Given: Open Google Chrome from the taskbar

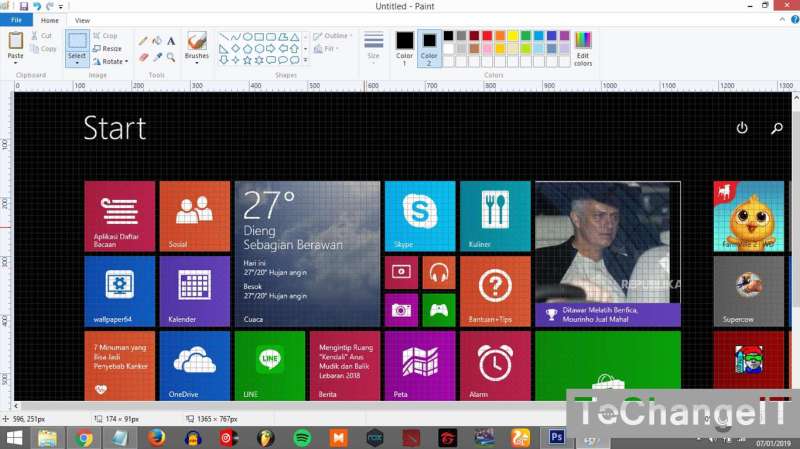Looking at the screenshot, I should (x=84, y=438).
